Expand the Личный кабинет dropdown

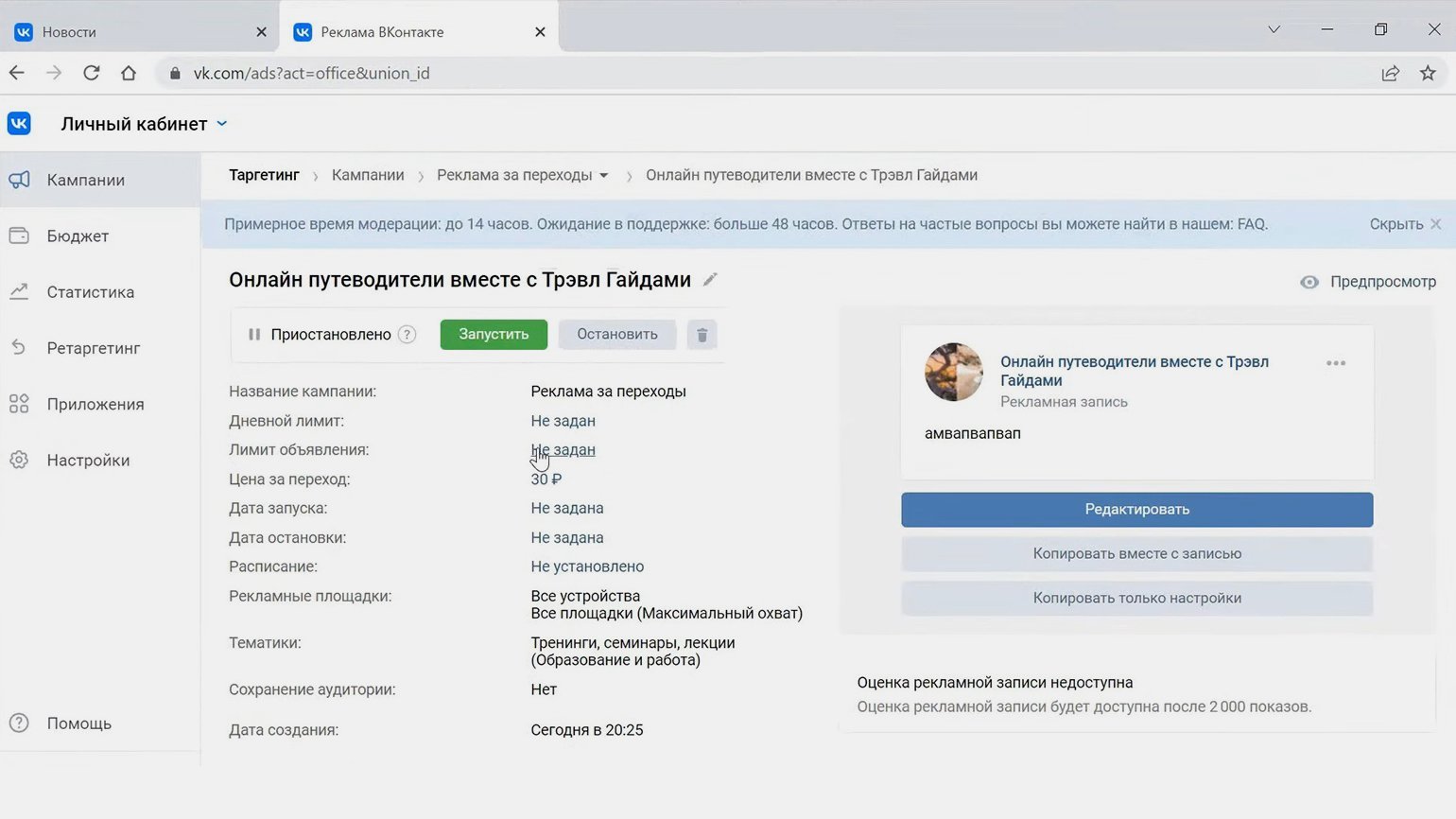tap(222, 124)
